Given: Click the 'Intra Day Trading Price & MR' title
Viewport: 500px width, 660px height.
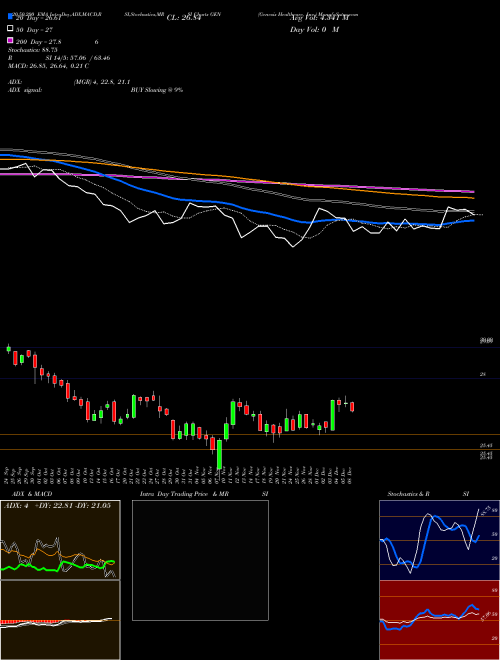Looking at the screenshot, I should (184, 494).
